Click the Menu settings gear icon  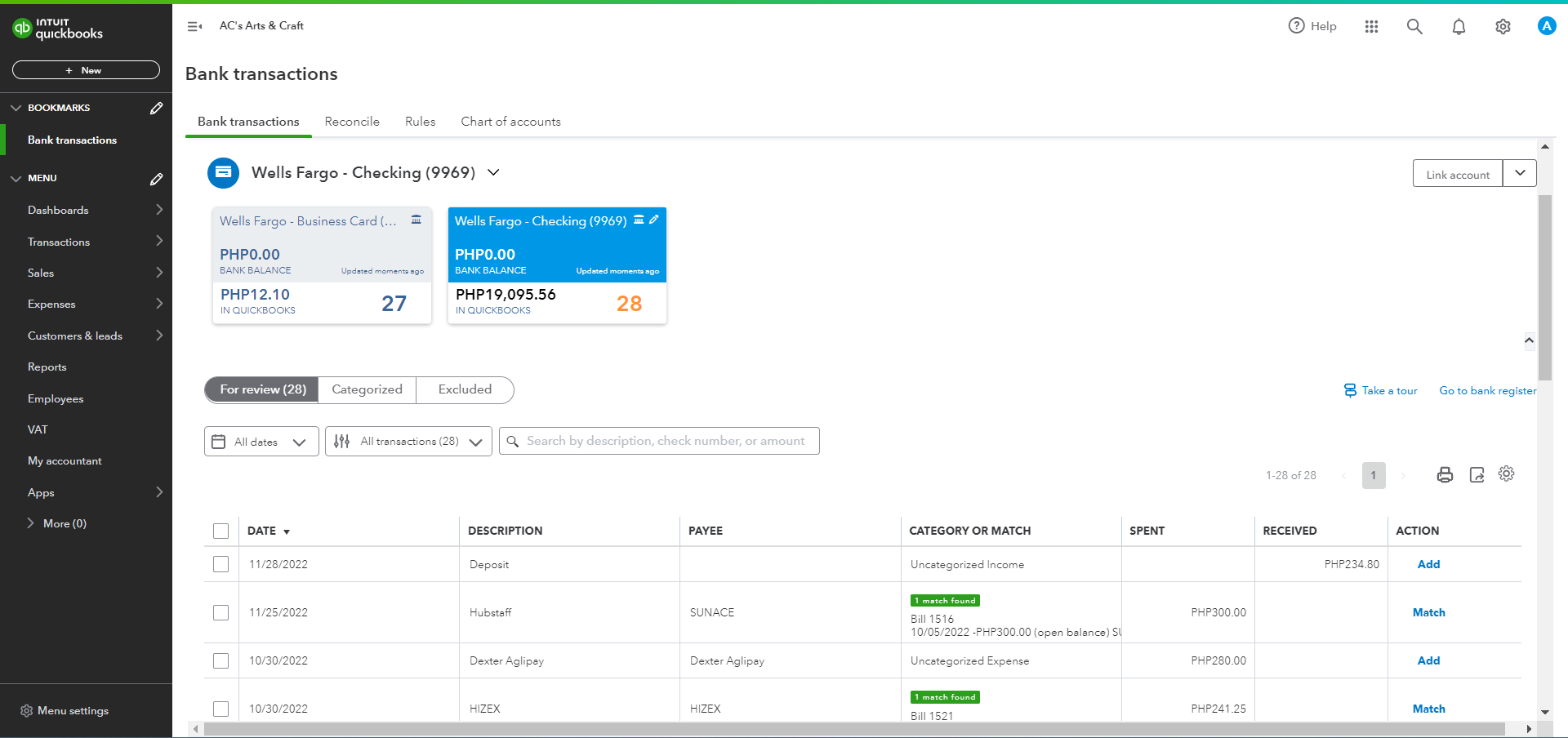[x=26, y=711]
